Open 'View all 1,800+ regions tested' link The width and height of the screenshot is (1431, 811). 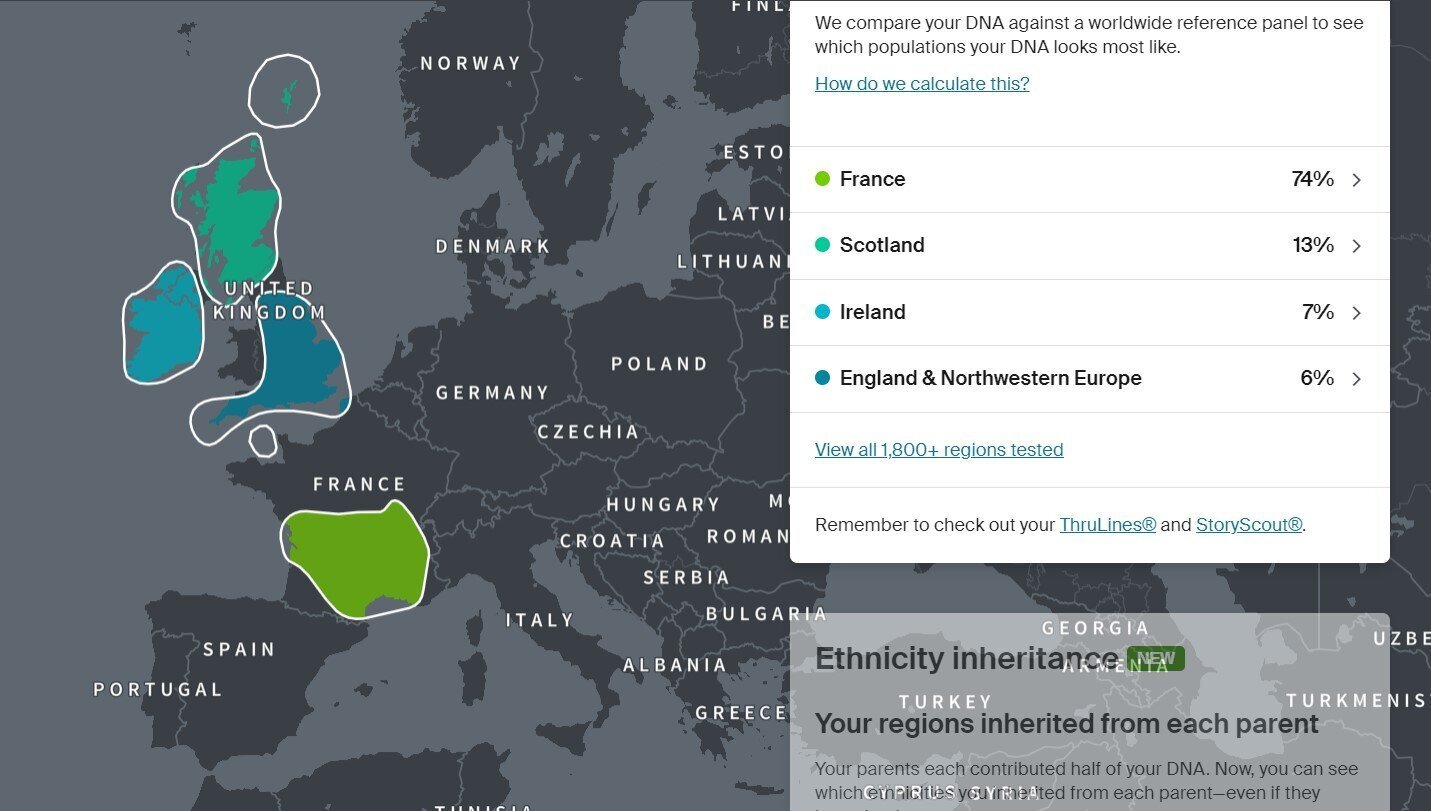(939, 450)
